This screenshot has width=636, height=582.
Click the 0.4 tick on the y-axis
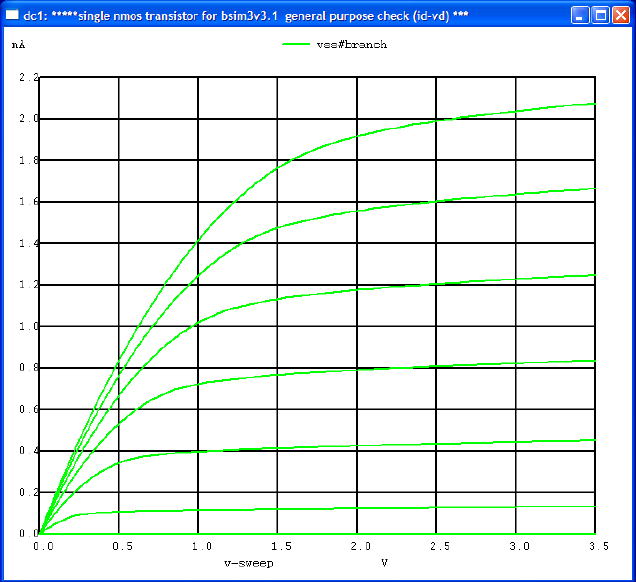click(x=28, y=451)
